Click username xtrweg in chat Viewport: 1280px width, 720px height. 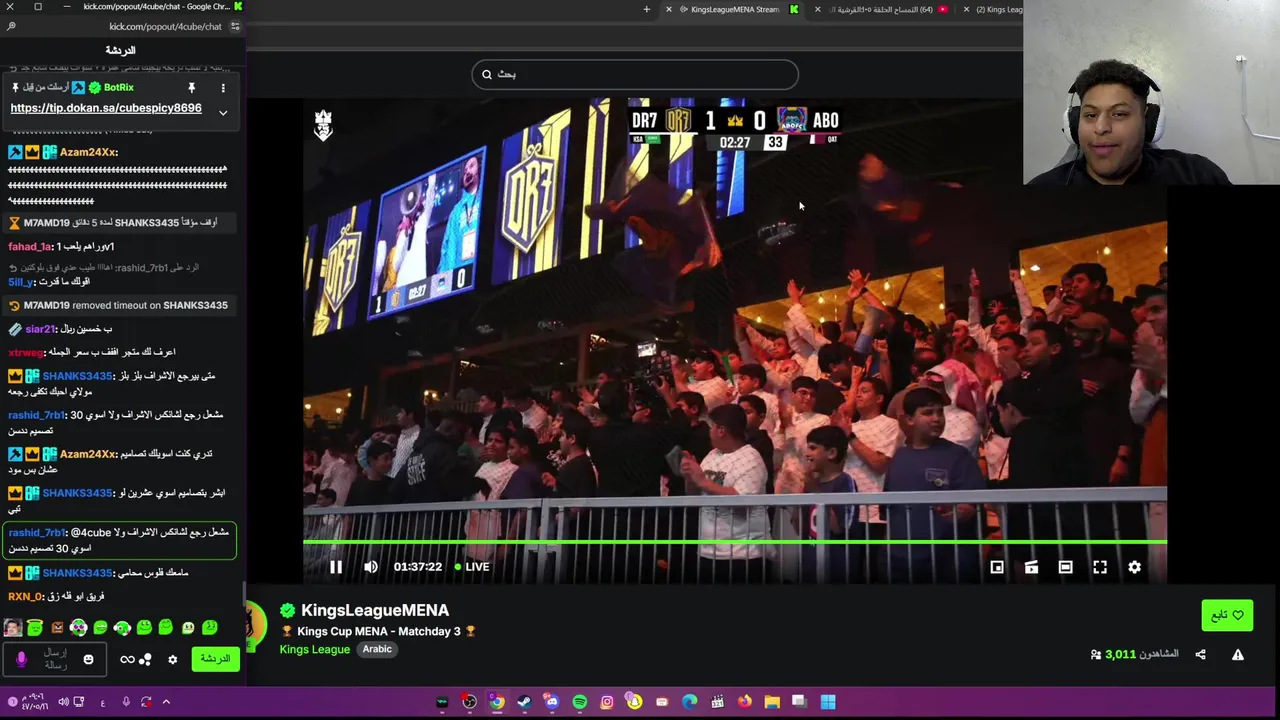26,352
